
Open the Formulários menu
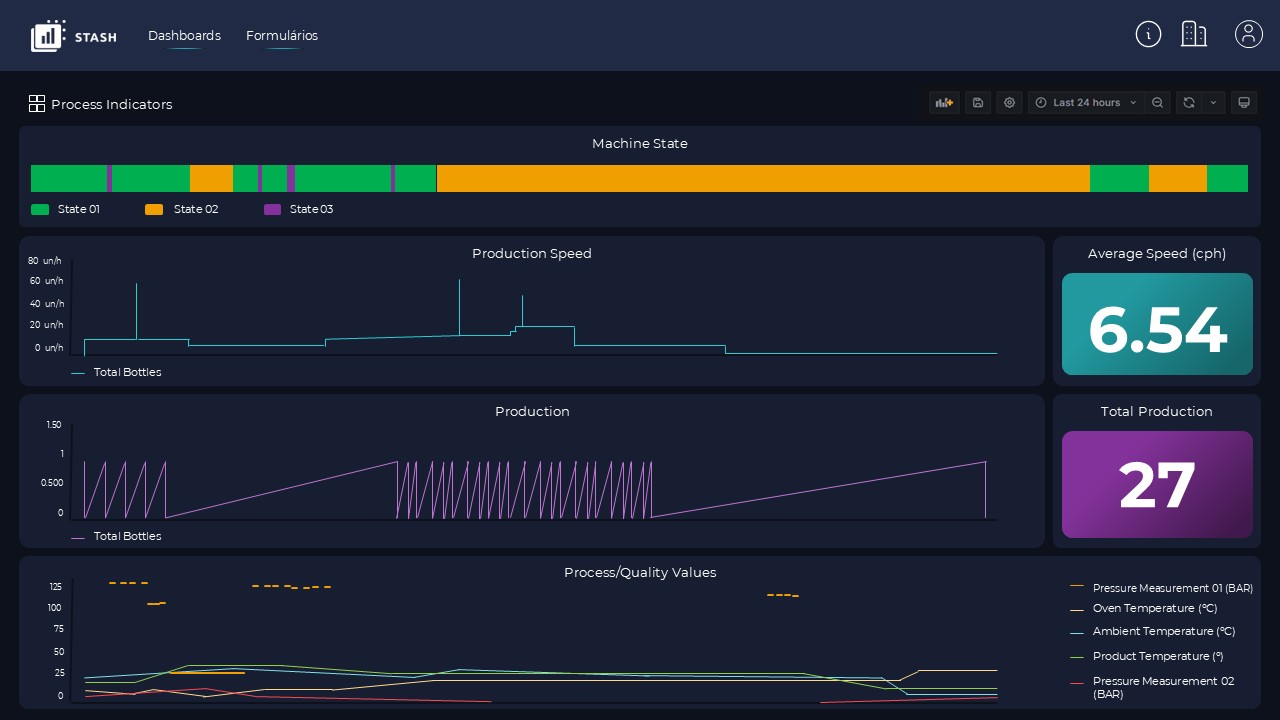click(282, 35)
